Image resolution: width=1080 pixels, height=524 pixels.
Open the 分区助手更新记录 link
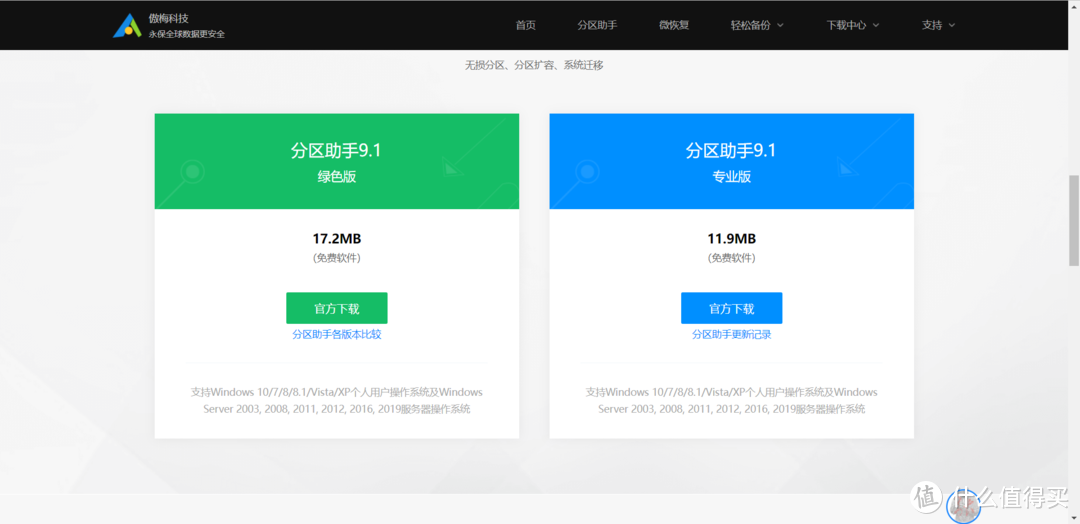point(731,335)
